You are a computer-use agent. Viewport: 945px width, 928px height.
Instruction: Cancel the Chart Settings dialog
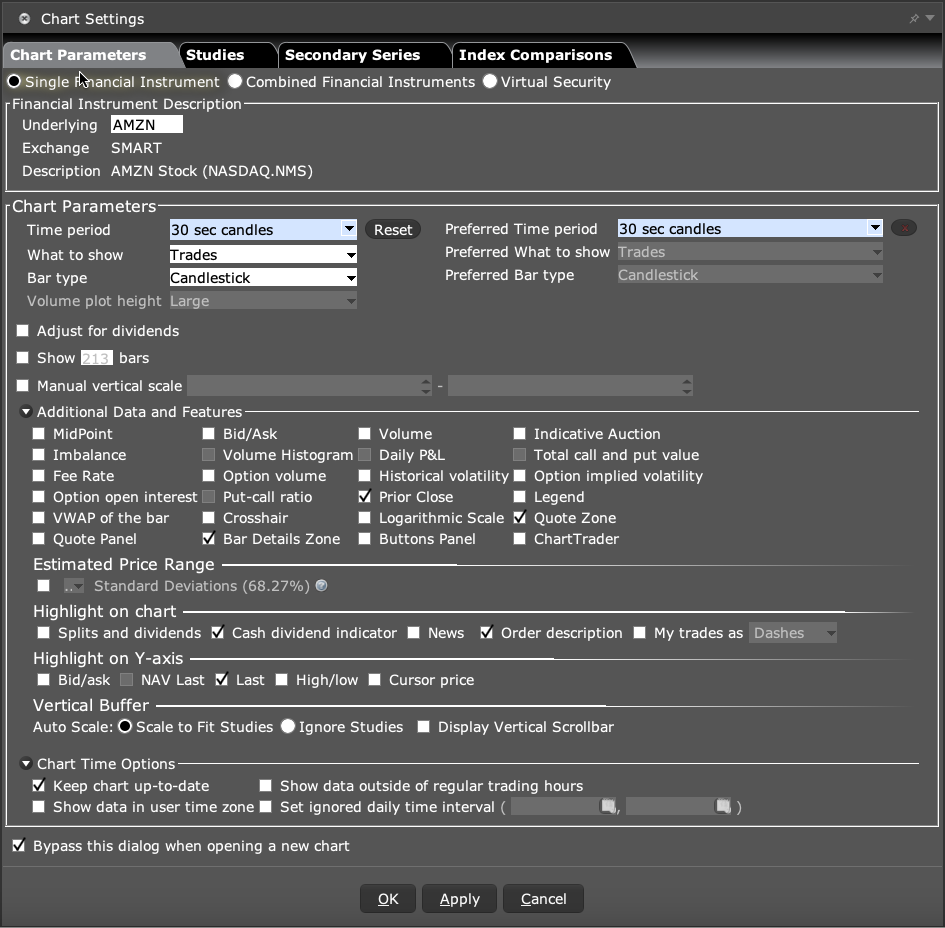click(543, 899)
